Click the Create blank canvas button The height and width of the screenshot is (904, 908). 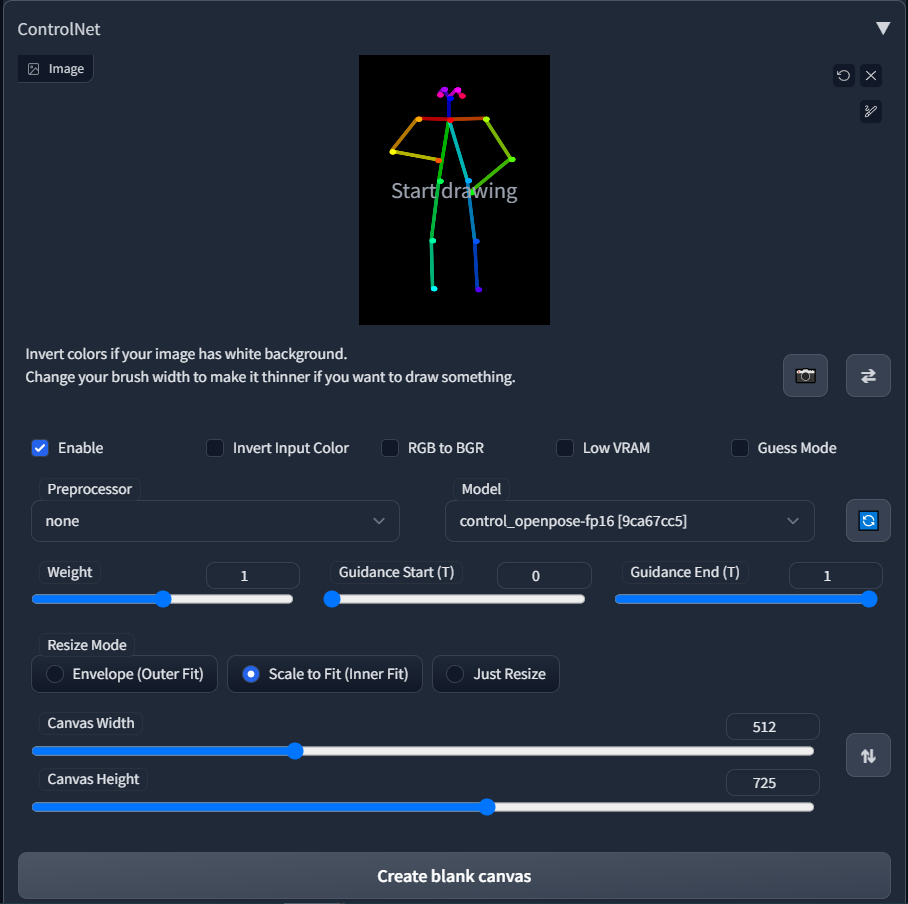(454, 875)
